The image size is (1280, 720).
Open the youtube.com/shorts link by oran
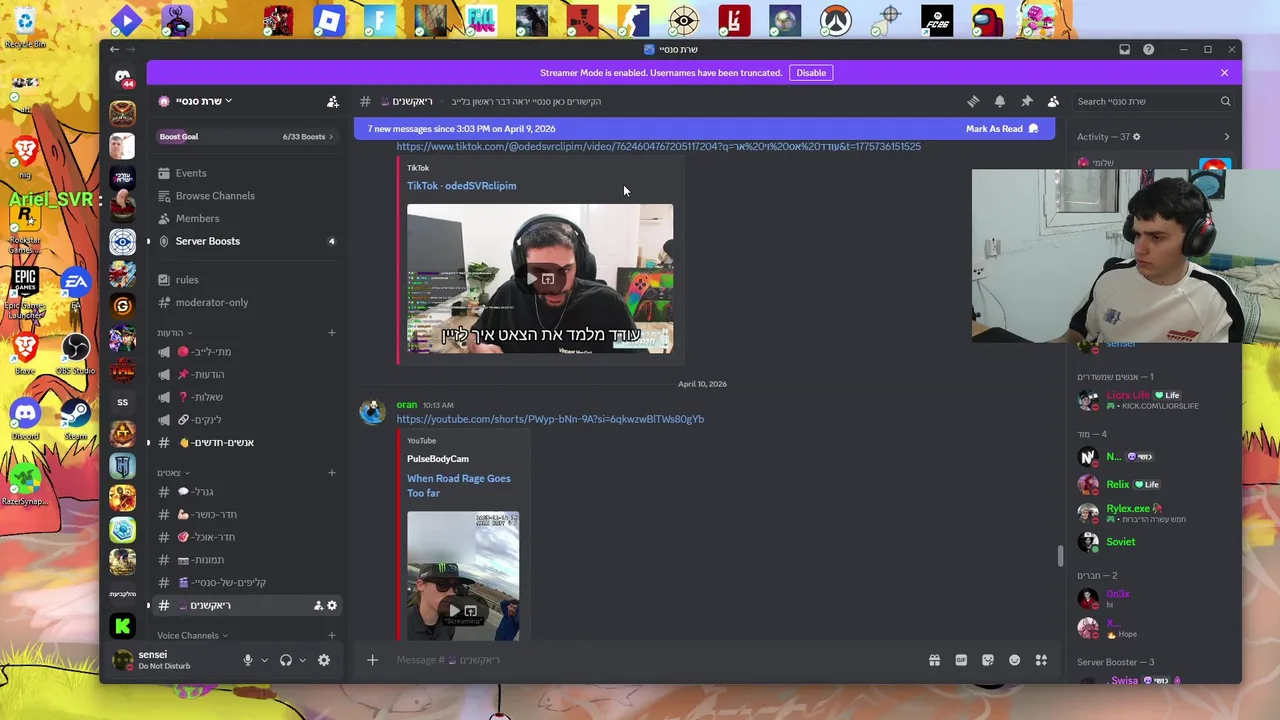550,419
